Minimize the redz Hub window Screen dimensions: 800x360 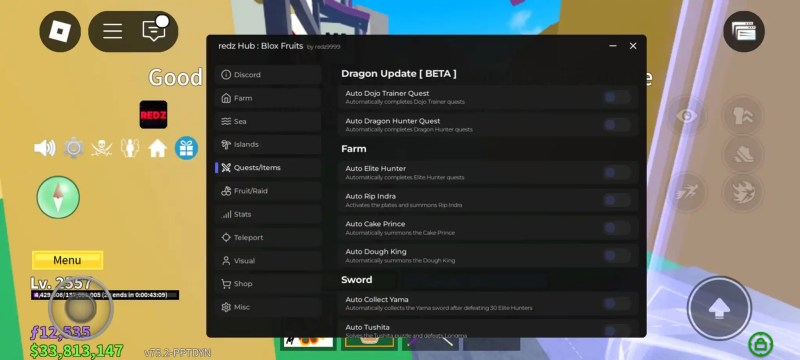point(613,46)
